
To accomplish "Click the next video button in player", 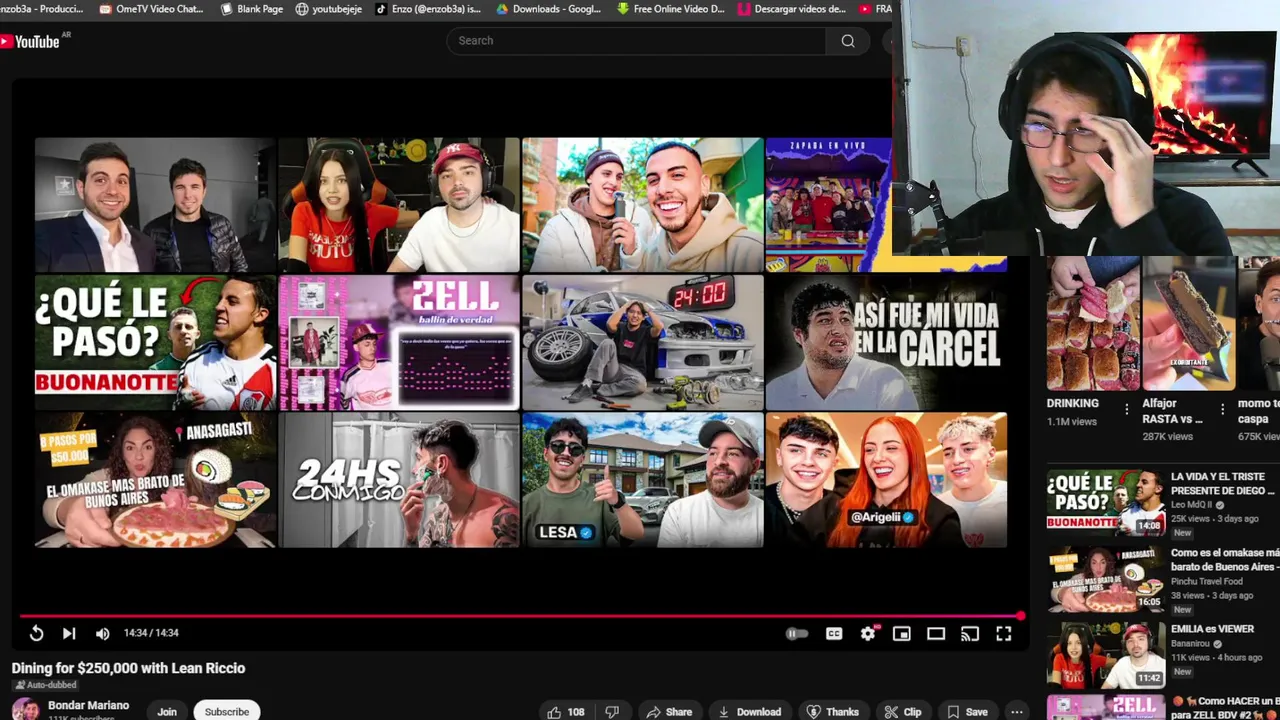I will pos(69,633).
